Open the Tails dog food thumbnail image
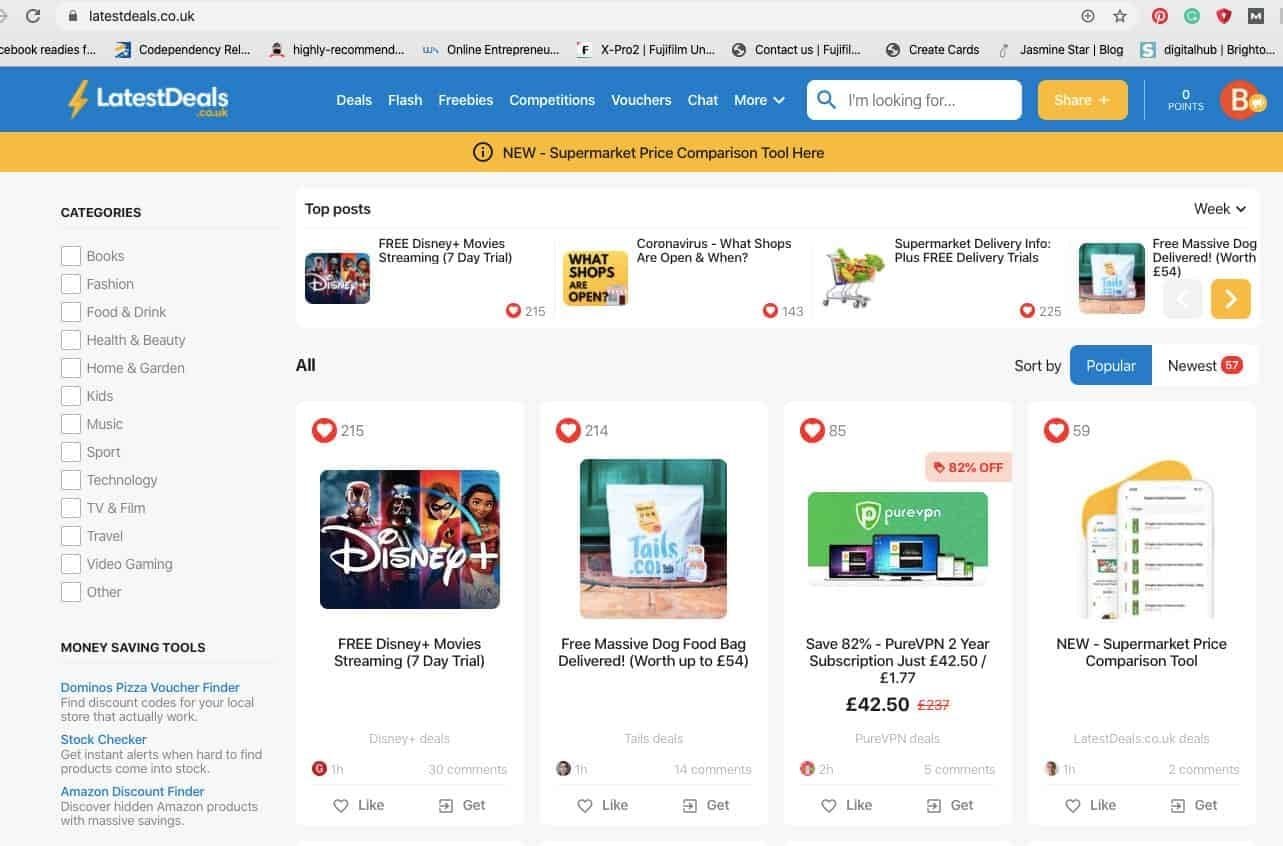 click(653, 539)
